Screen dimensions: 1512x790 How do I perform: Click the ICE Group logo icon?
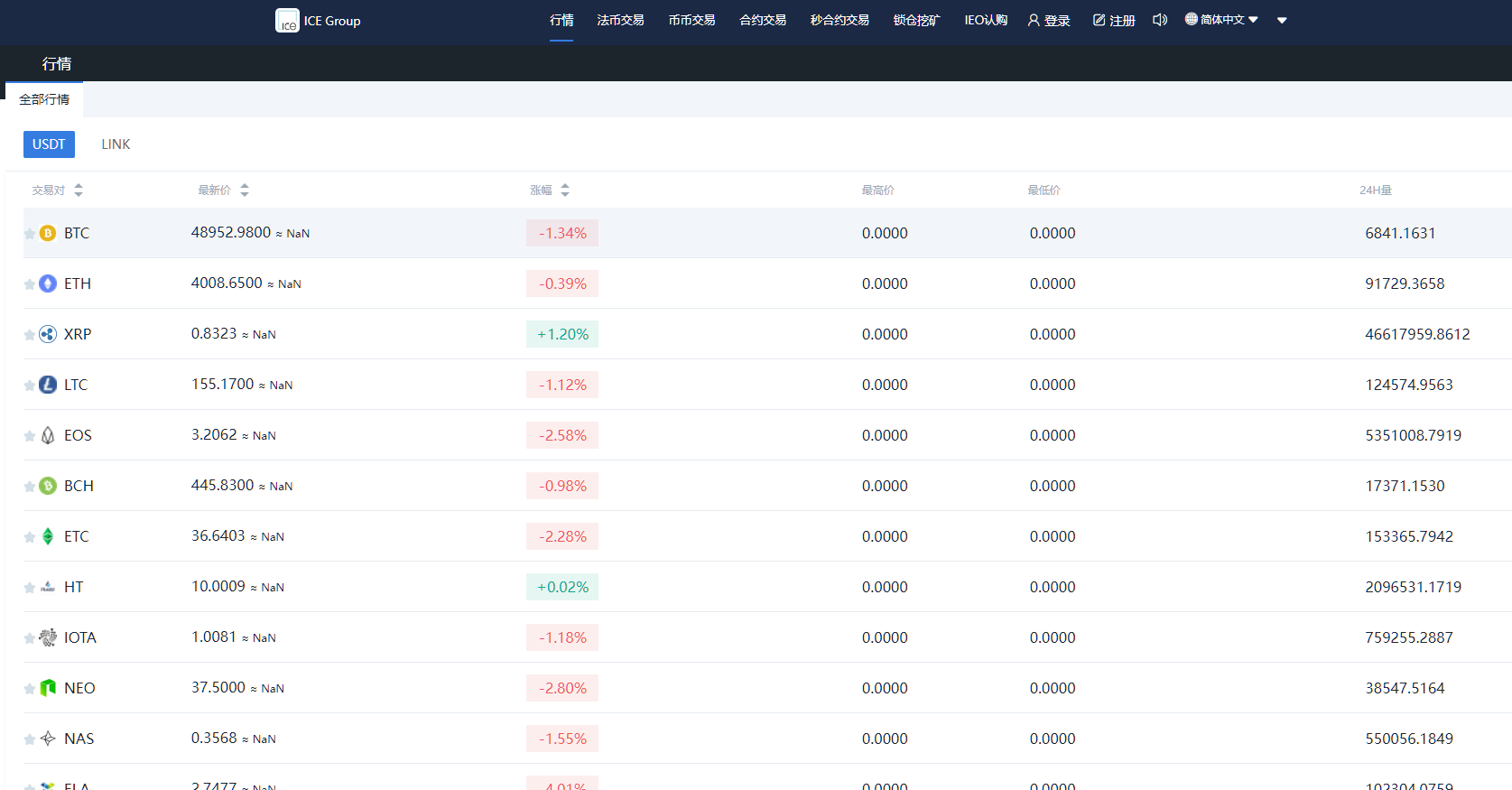point(287,21)
